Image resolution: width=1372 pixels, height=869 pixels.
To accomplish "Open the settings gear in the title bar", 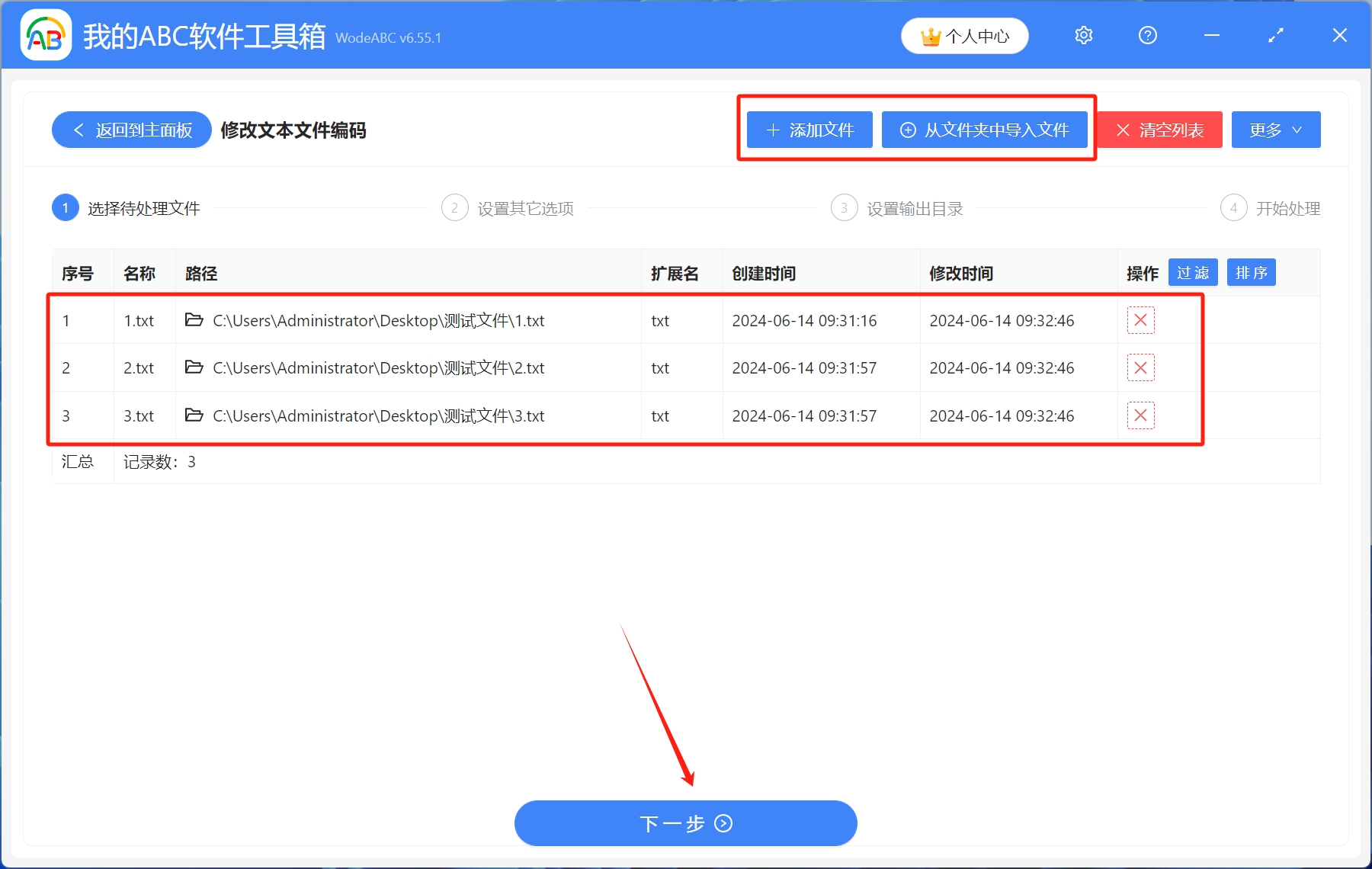I will [1083, 35].
